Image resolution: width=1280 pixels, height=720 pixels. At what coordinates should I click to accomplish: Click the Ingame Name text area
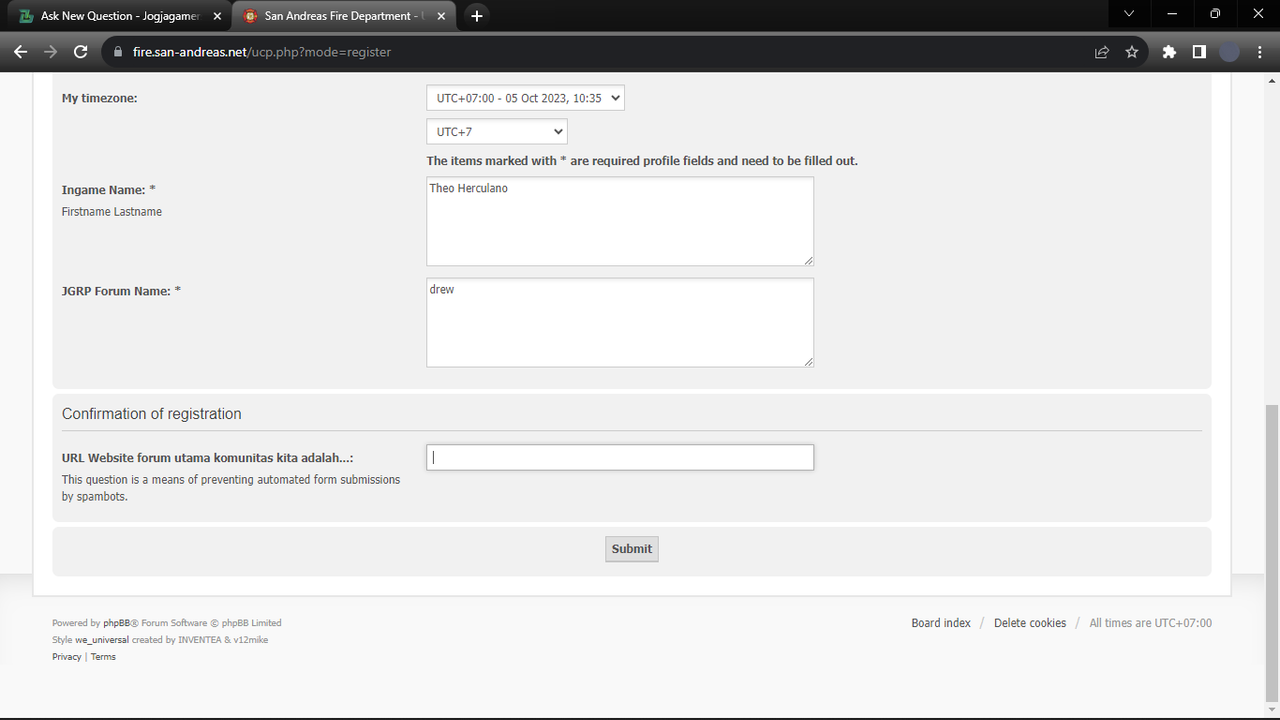point(620,221)
